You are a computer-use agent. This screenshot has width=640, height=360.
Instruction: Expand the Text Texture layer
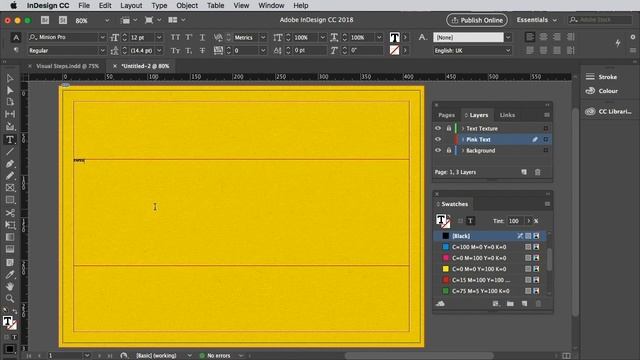(463, 128)
